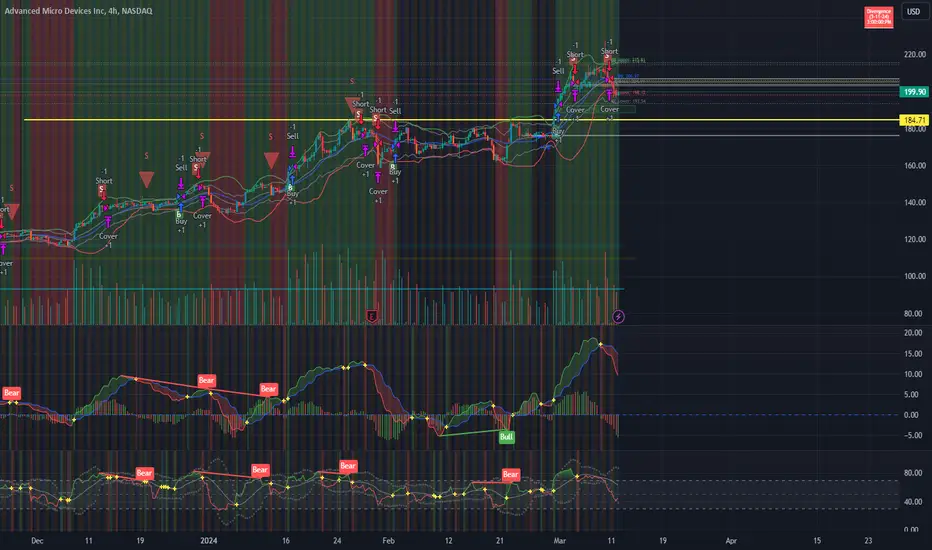Click the 15.00 MACD scale label
Image resolution: width=932 pixels, height=550 pixels.
pos(913,354)
